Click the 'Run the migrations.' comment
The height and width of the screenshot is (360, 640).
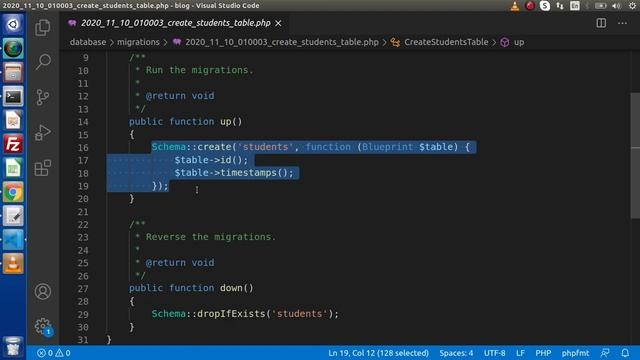(x=200, y=70)
